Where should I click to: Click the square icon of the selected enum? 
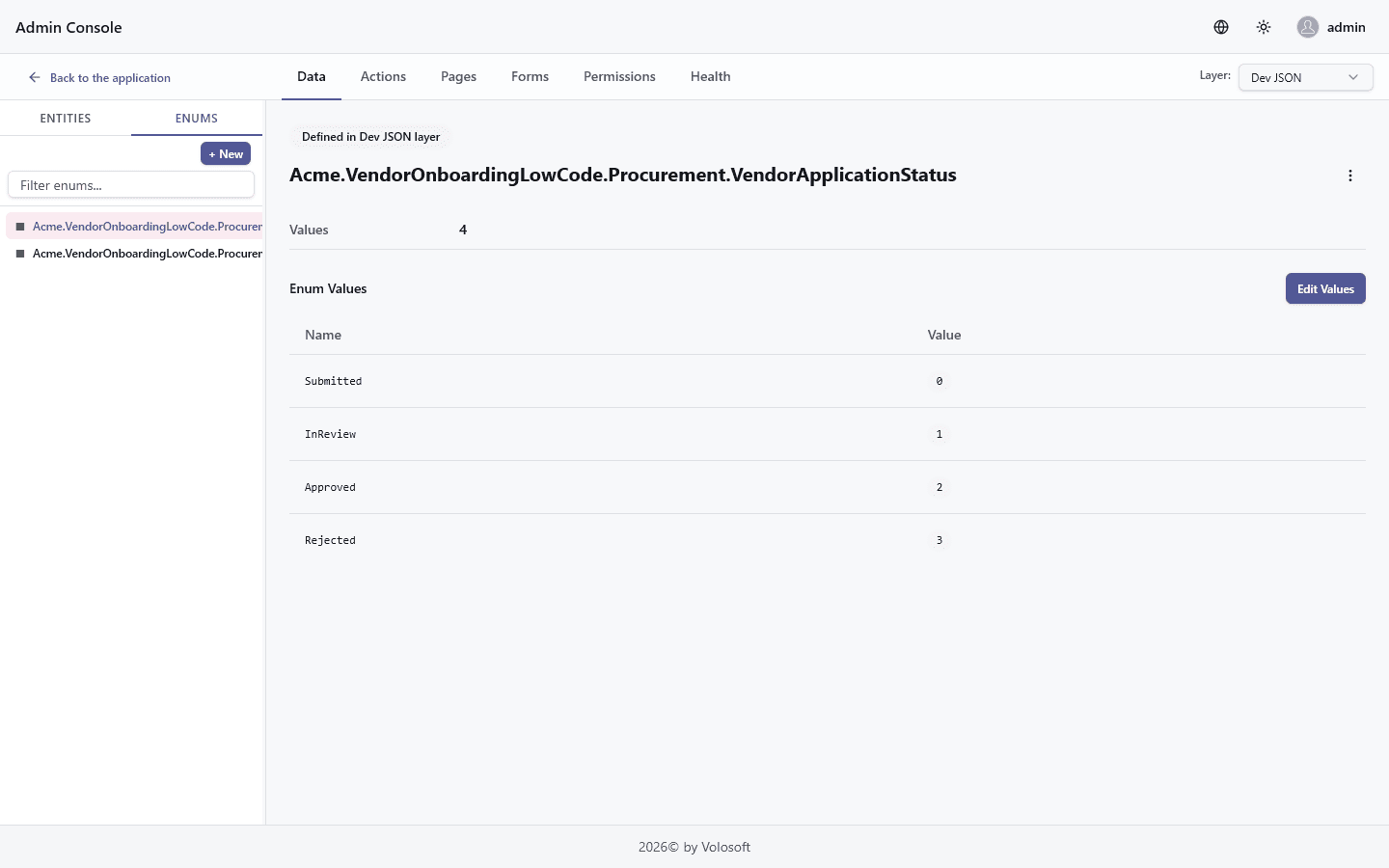pyautogui.click(x=20, y=227)
